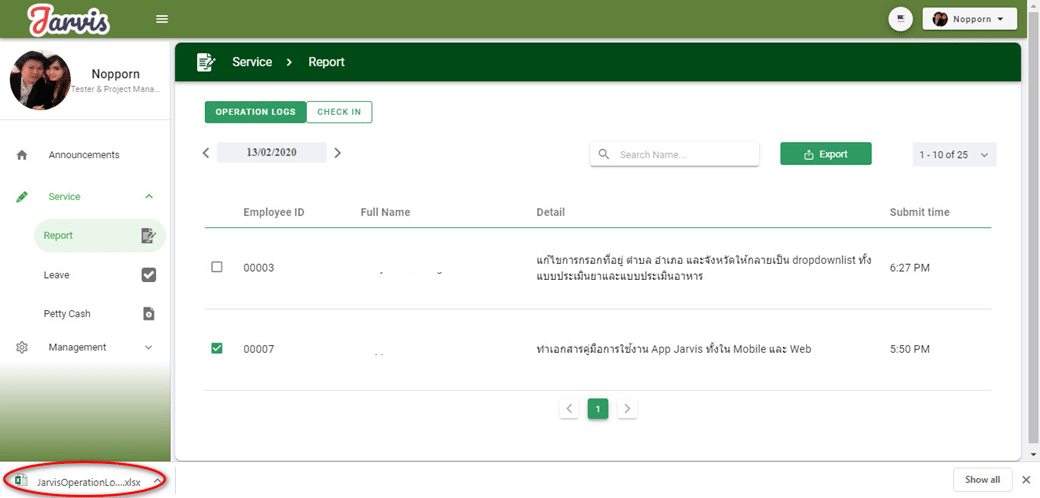The image size is (1040, 498).
Task: Click the Export button
Action: (825, 154)
